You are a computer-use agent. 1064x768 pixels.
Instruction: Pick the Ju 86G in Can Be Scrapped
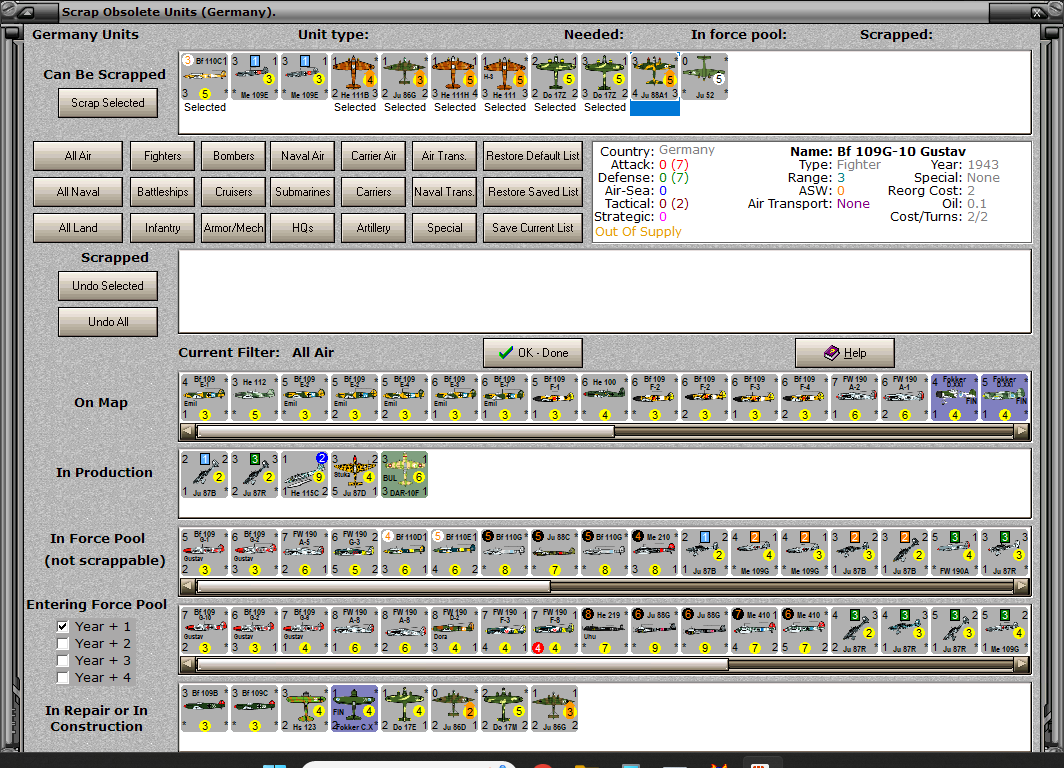(x=404, y=77)
